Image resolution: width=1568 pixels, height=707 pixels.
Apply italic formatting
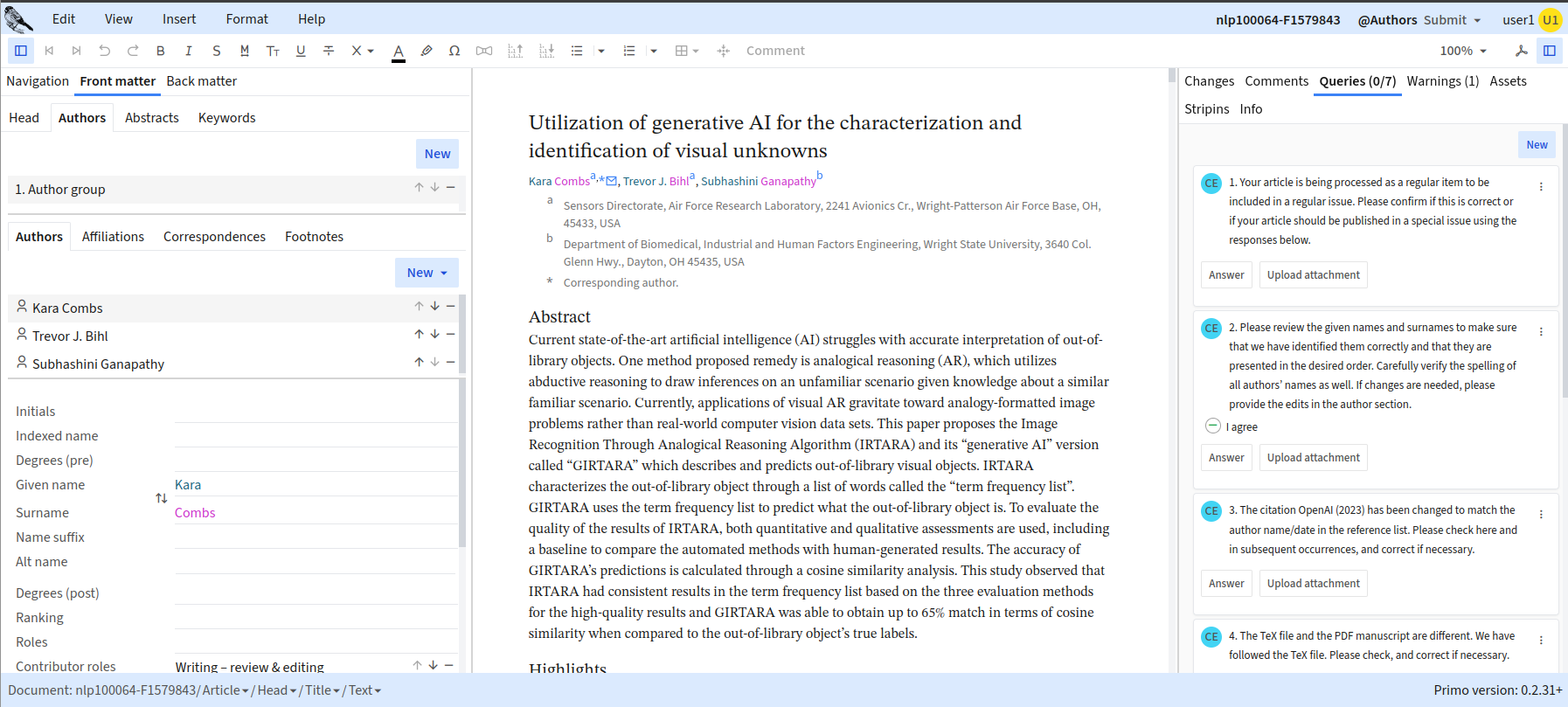[x=189, y=51]
